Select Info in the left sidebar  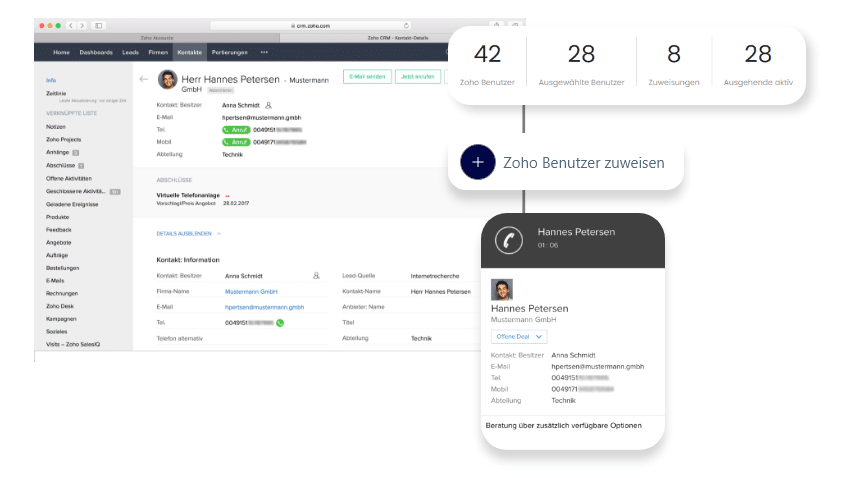pyautogui.click(x=51, y=80)
